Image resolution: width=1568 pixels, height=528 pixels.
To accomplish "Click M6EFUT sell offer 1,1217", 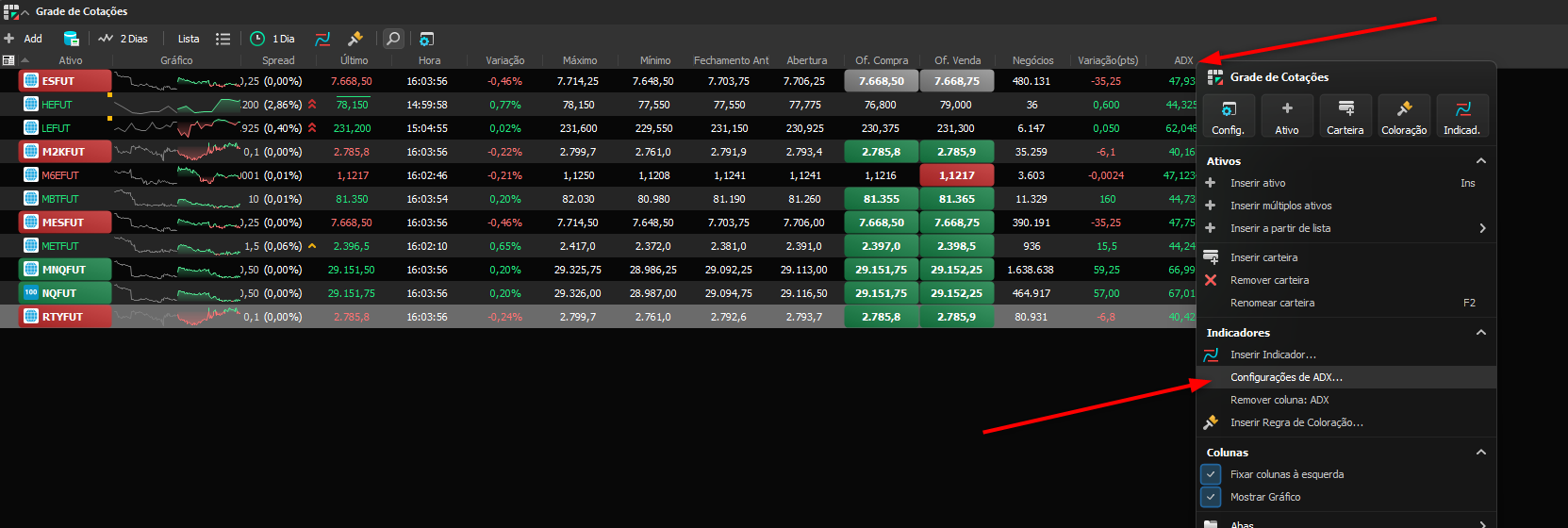I will [956, 175].
